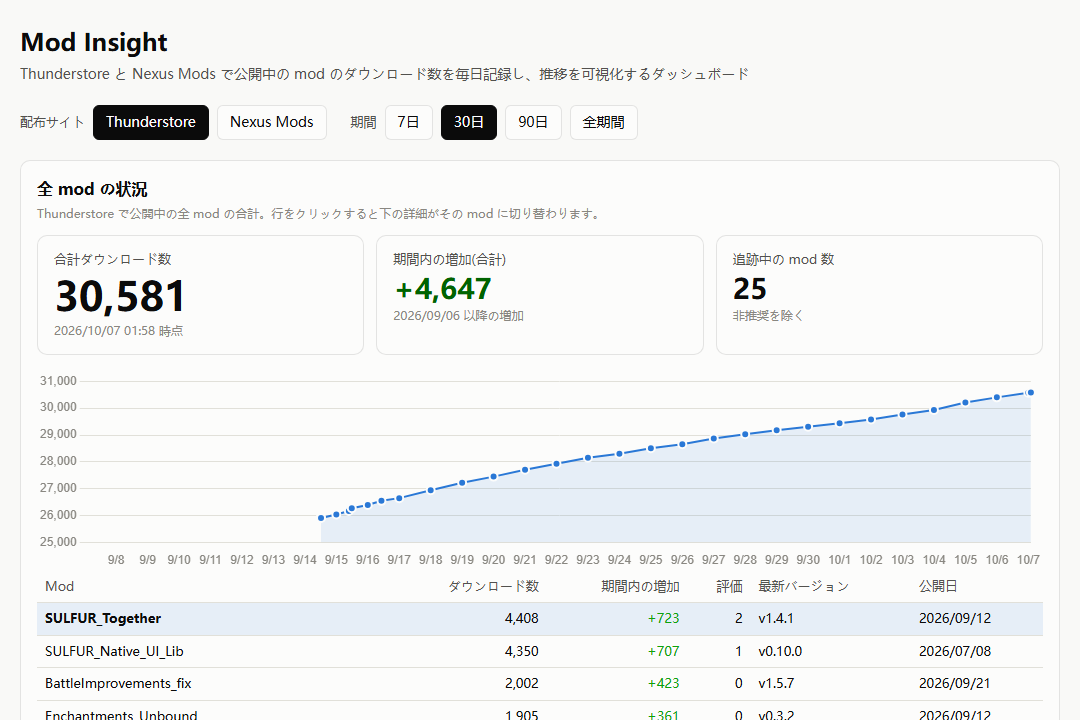The height and width of the screenshot is (720, 1080).
Task: Click the +423 increase cell
Action: pos(663,683)
